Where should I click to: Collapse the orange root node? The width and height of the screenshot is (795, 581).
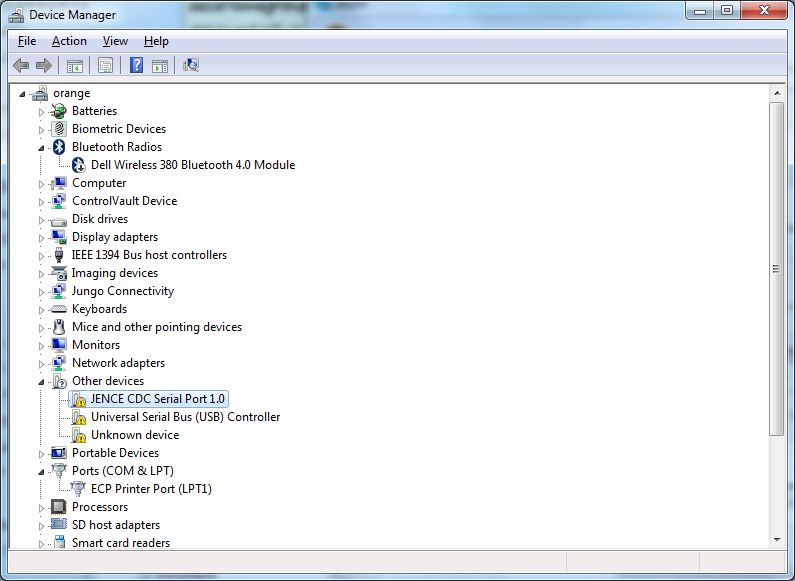pos(22,94)
